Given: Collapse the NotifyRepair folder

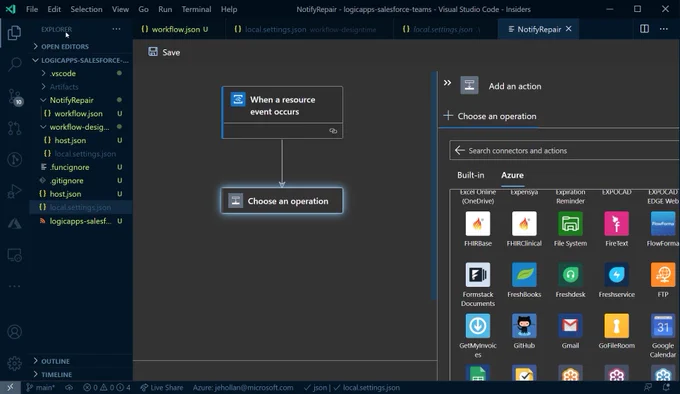Looking at the screenshot, I should click(x=81, y=100).
